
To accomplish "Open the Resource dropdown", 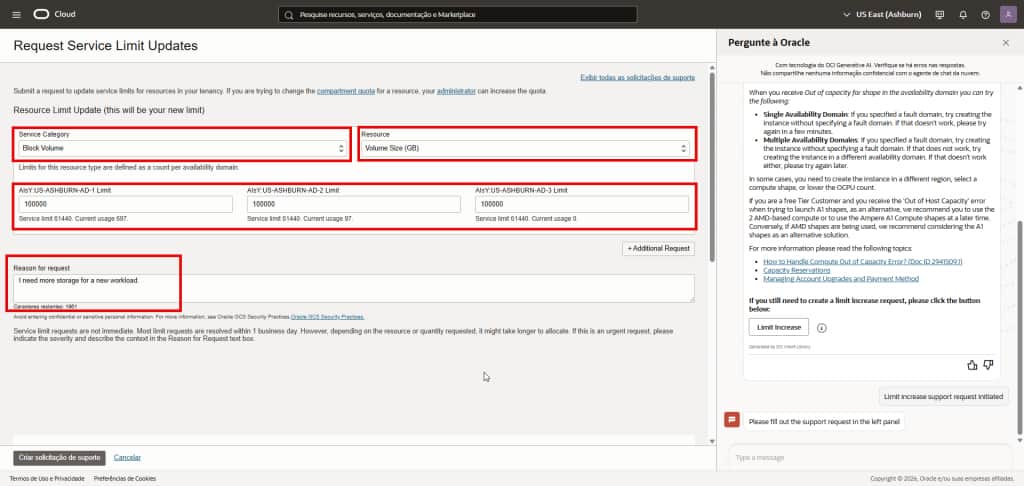I will pos(526,148).
